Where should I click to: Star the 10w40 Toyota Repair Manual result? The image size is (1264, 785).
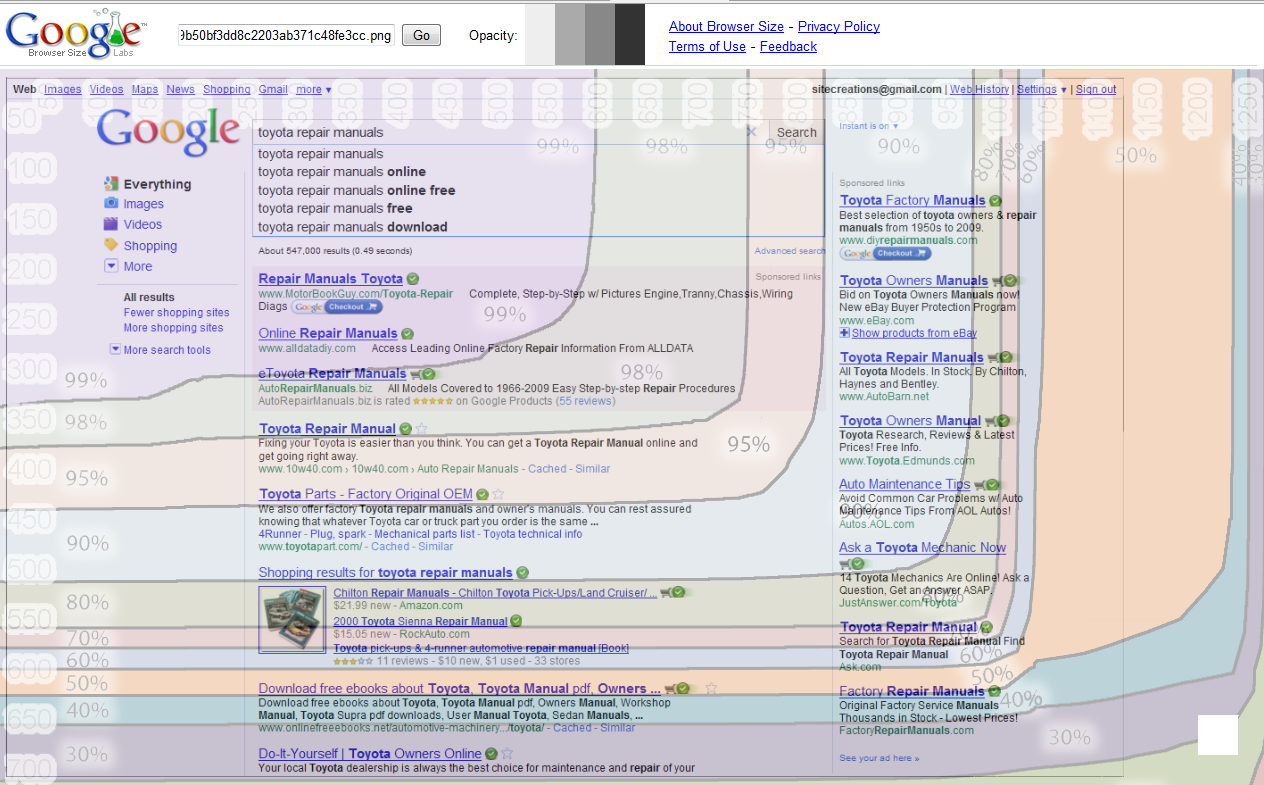coord(421,429)
